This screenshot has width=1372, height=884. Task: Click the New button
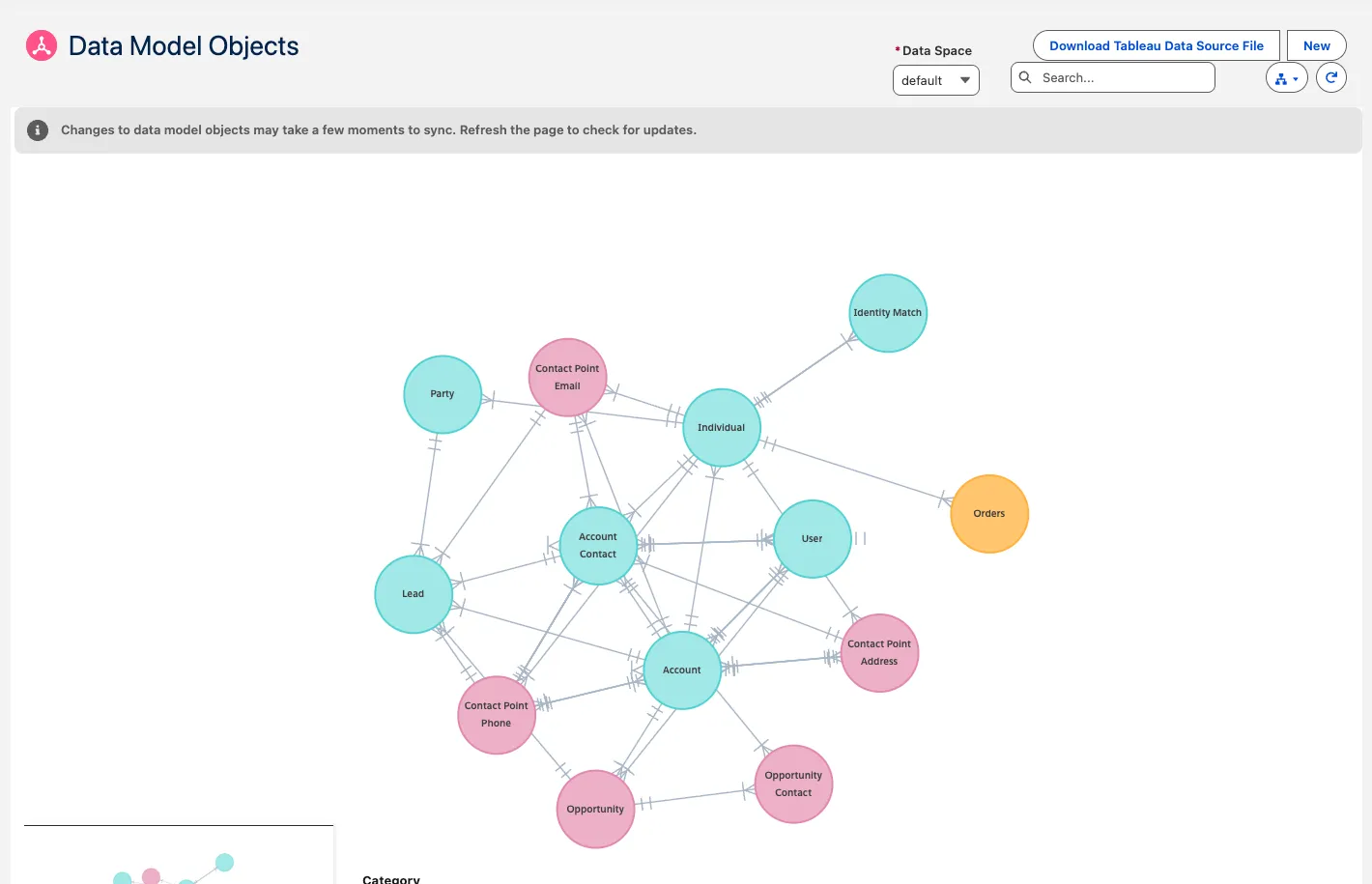[x=1316, y=45]
